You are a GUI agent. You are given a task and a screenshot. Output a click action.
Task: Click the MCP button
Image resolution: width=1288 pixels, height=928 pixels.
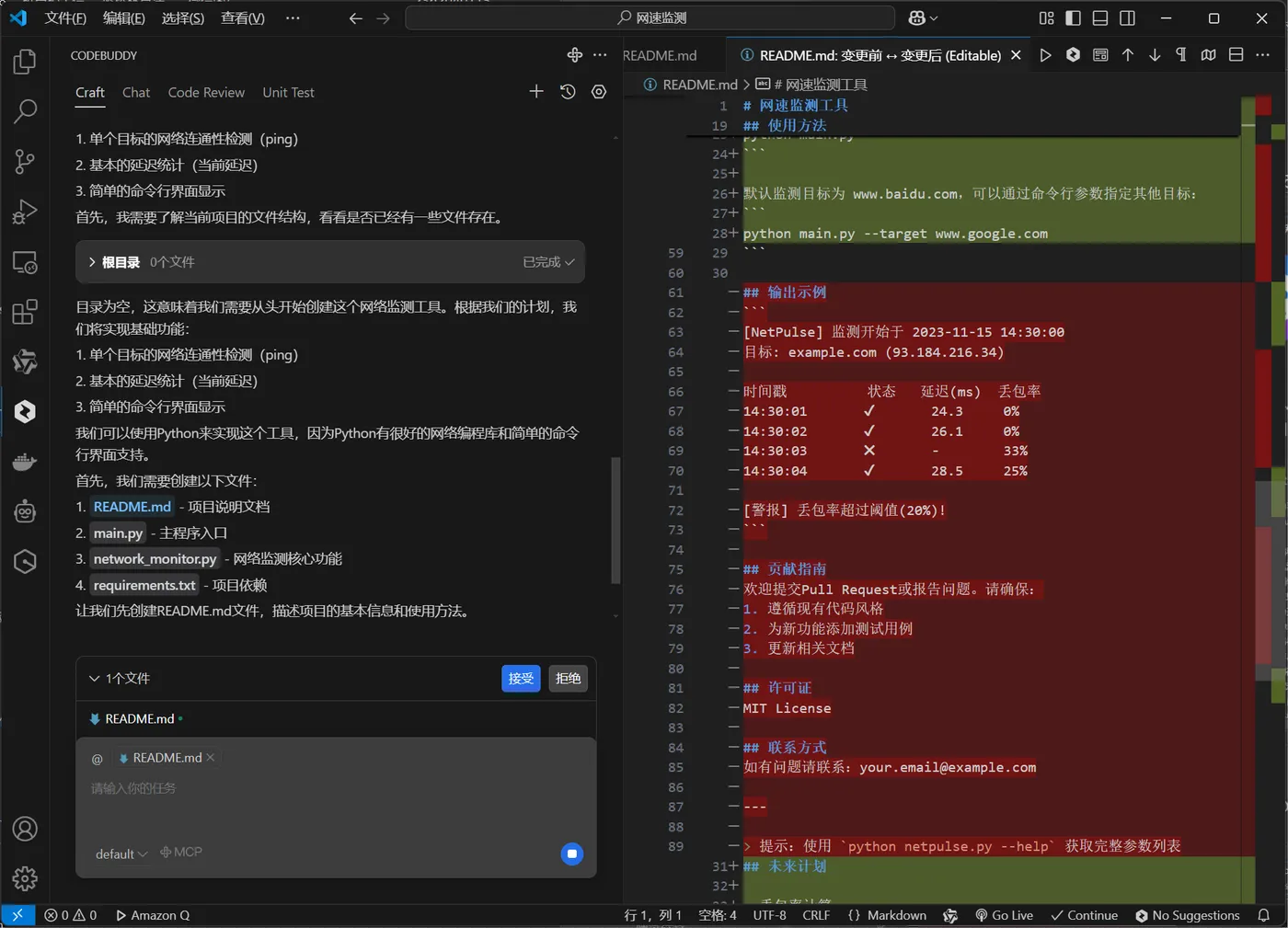point(180,852)
